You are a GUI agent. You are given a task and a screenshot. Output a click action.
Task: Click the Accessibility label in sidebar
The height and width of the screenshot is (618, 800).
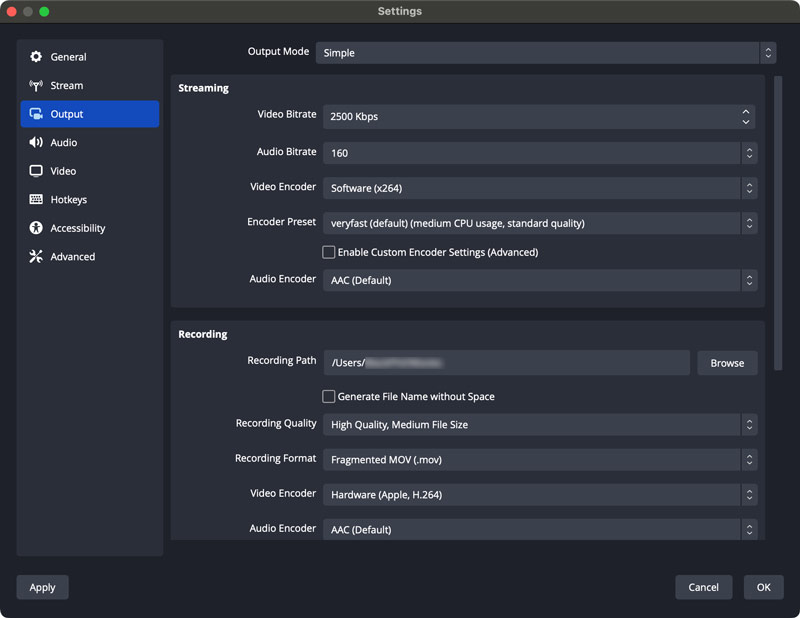click(78, 228)
